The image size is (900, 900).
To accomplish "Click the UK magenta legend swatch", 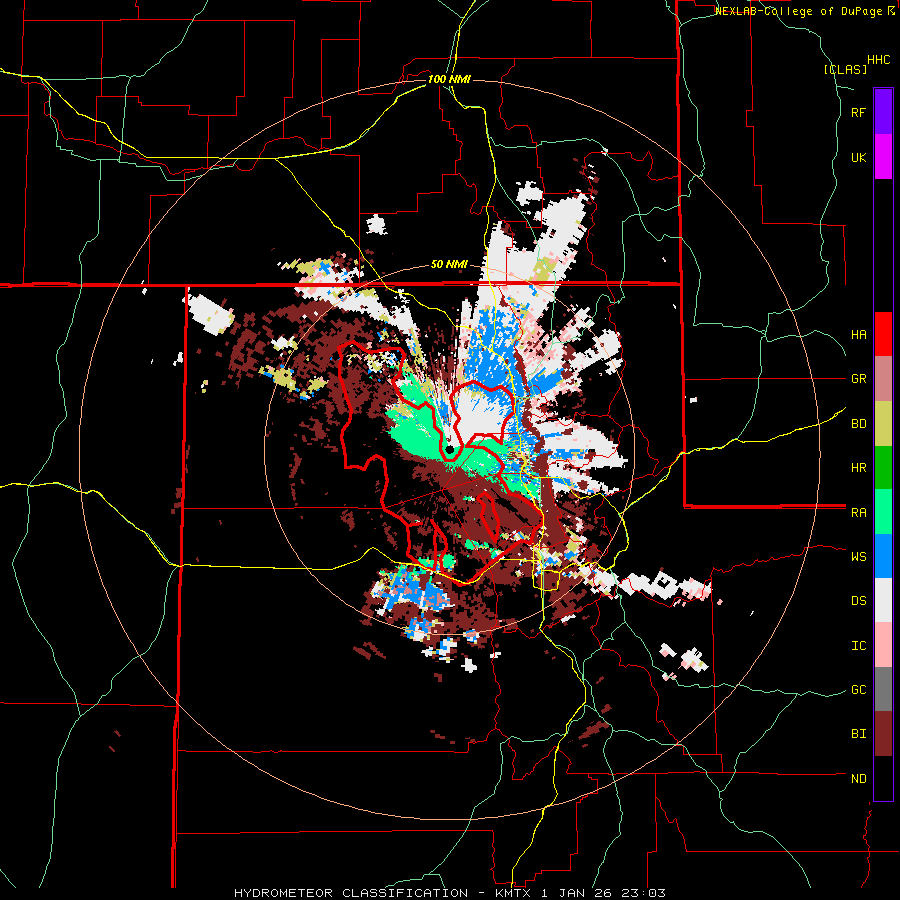I will click(x=883, y=157).
